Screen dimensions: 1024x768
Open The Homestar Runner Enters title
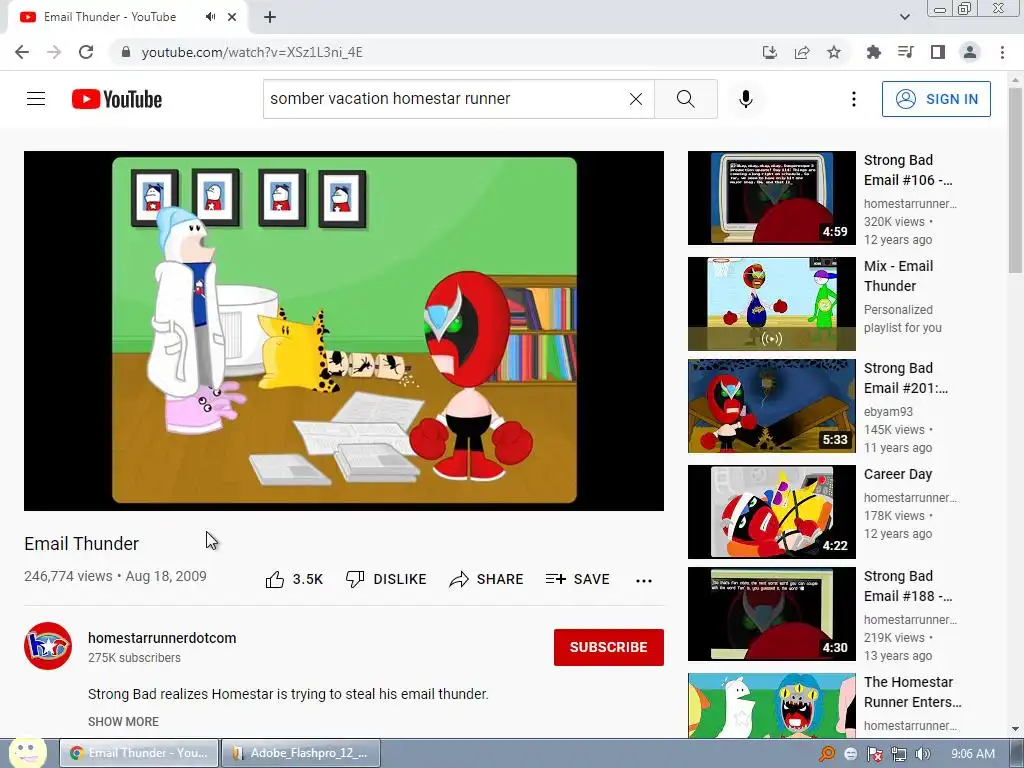pyautogui.click(x=912, y=692)
